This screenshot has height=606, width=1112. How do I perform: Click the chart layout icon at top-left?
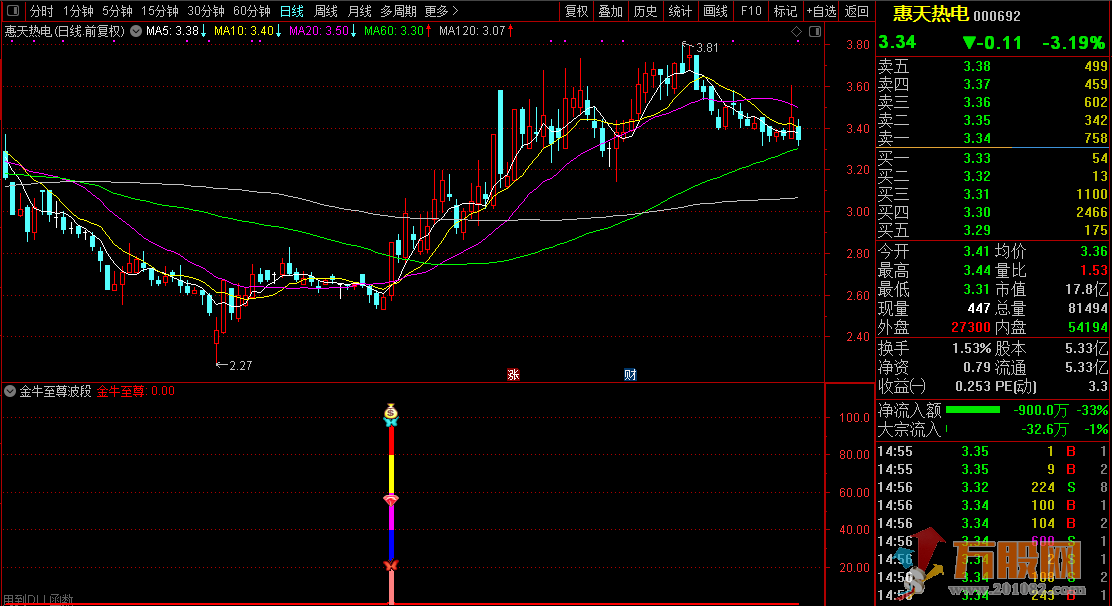[12, 12]
